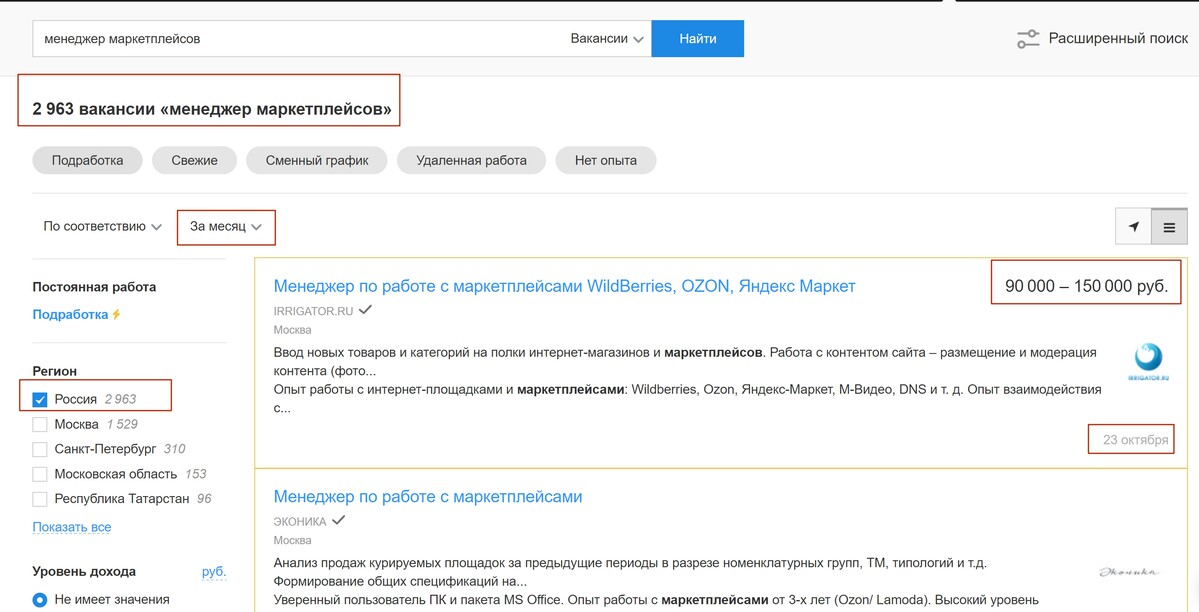Click the '90 000 – 150 000 руб.' salary text
This screenshot has height=612, width=1199.
click(1087, 286)
